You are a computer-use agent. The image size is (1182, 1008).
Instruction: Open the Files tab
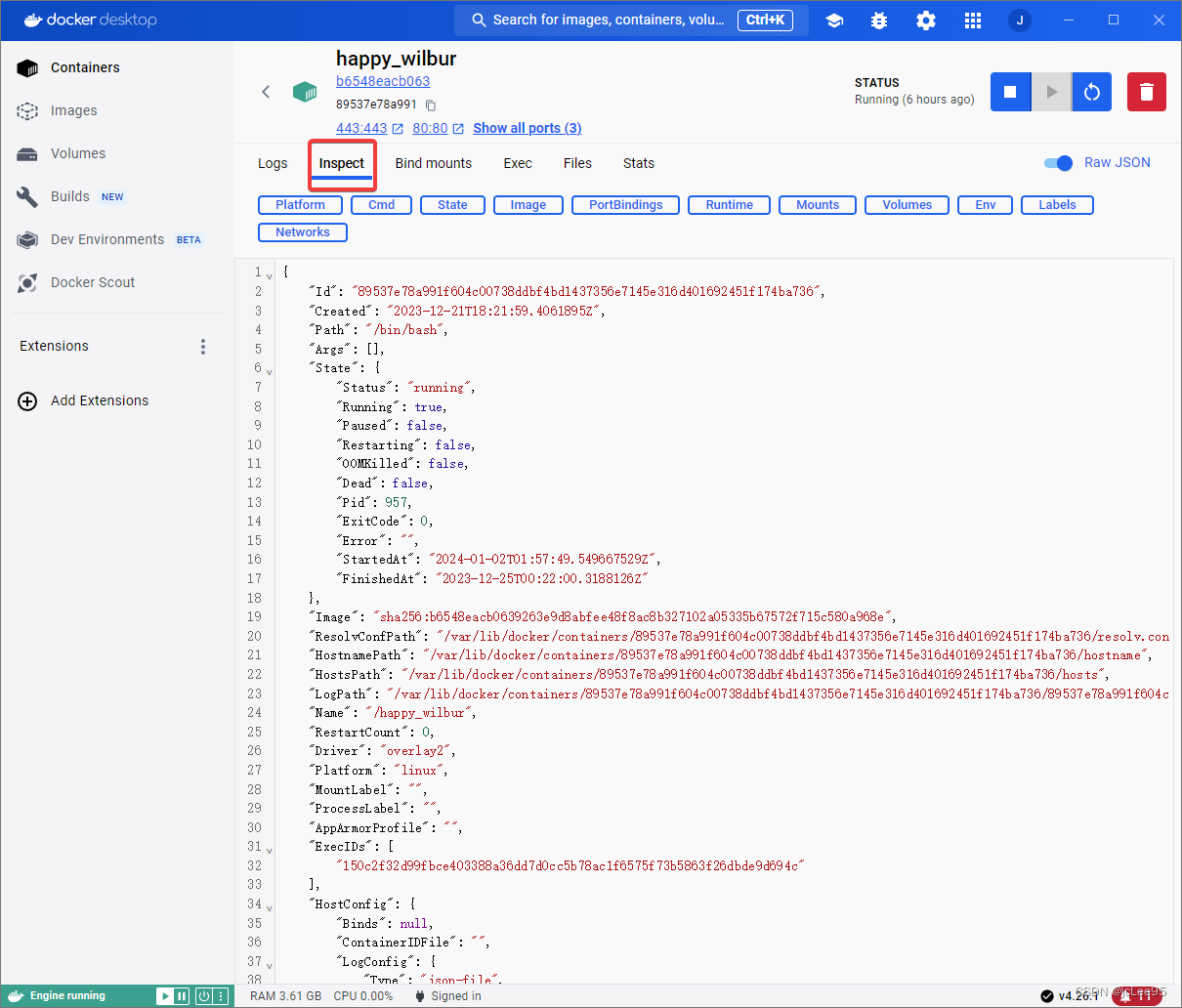click(x=577, y=163)
